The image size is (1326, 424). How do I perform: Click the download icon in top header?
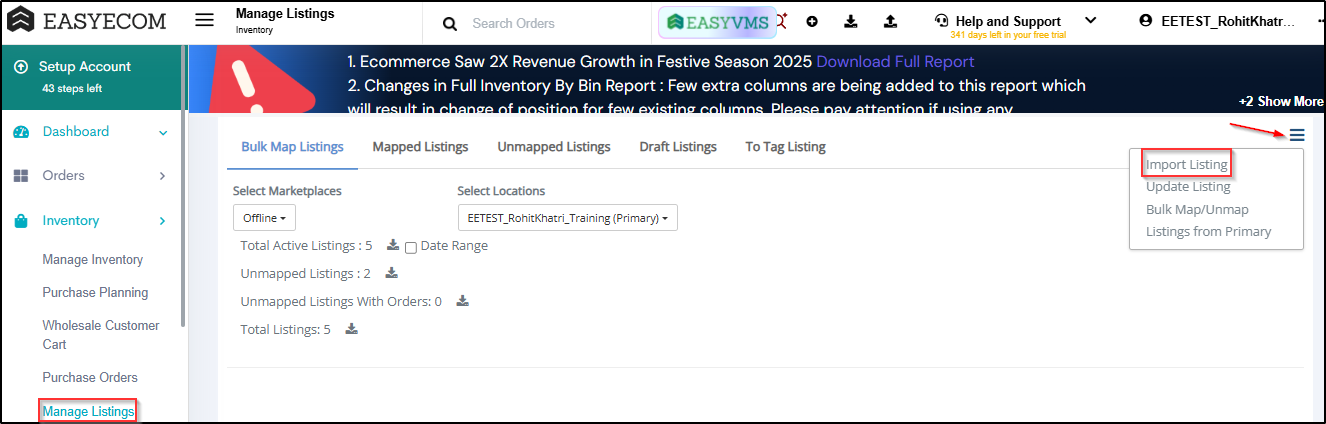(x=851, y=21)
